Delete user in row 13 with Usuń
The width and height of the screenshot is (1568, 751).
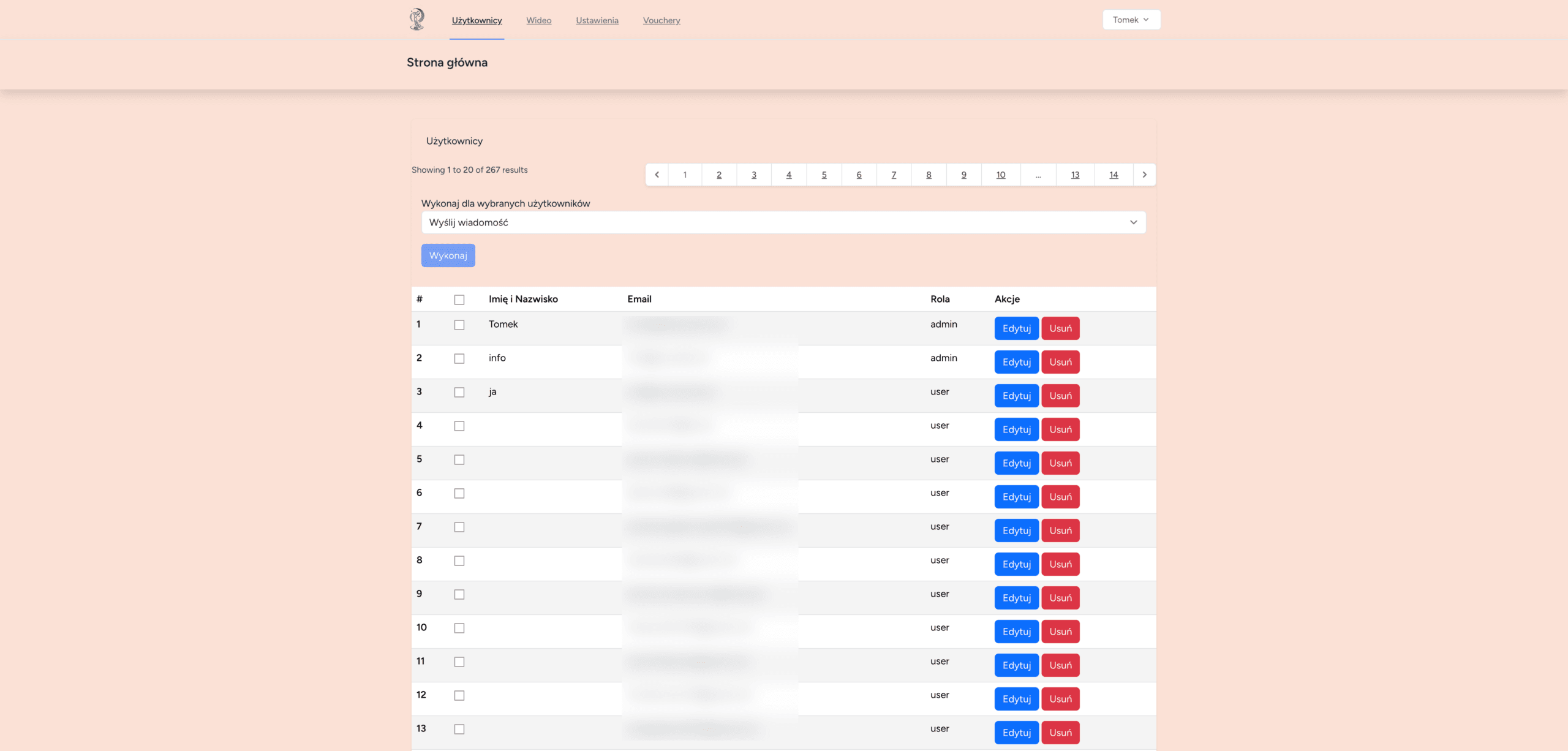pyautogui.click(x=1060, y=733)
